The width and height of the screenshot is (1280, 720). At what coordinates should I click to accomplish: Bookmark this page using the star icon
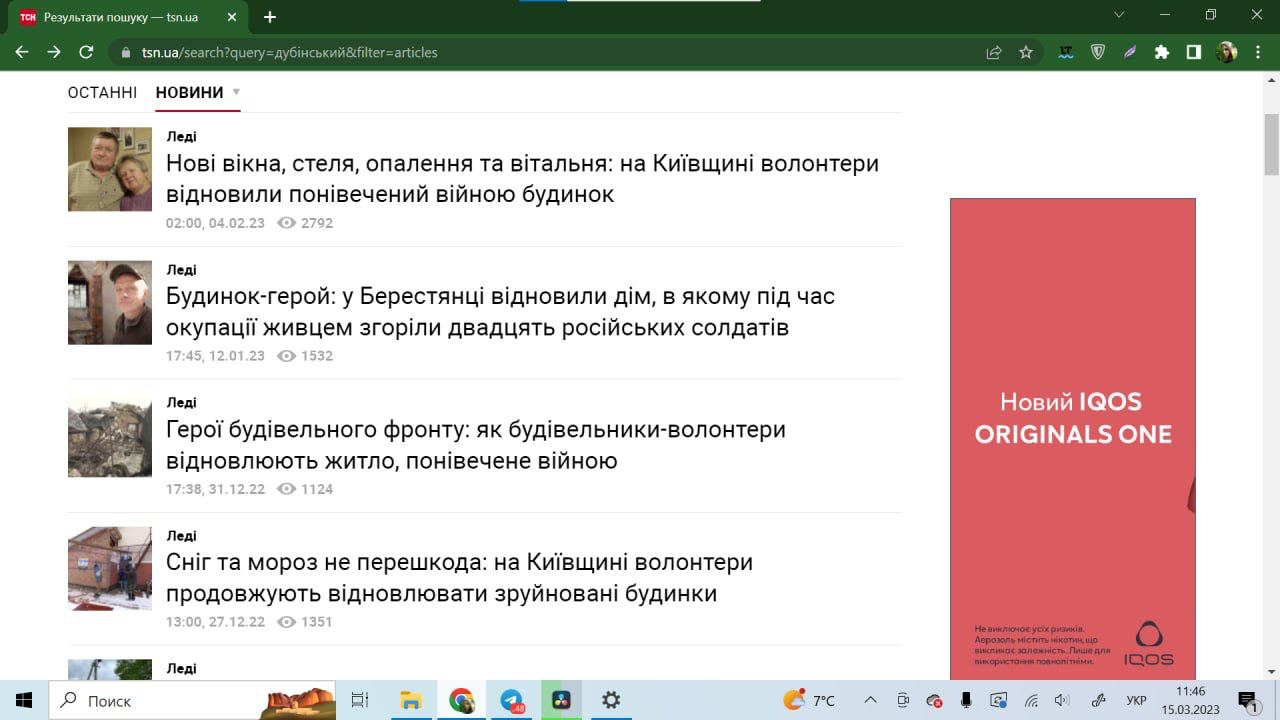(x=1026, y=52)
